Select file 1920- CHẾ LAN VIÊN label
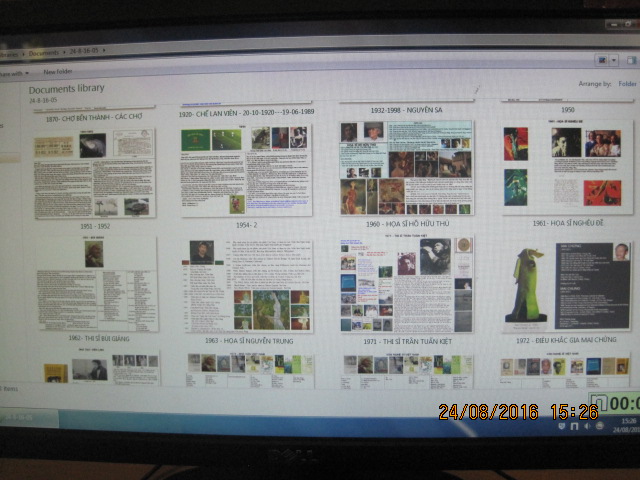Viewport: 640px width, 480px height. (x=246, y=112)
